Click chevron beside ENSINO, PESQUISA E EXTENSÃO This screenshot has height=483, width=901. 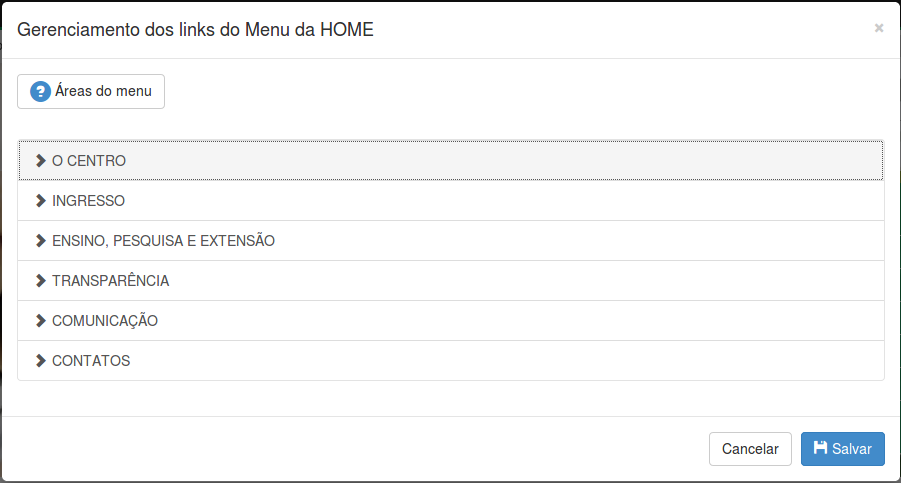click(x=40, y=241)
